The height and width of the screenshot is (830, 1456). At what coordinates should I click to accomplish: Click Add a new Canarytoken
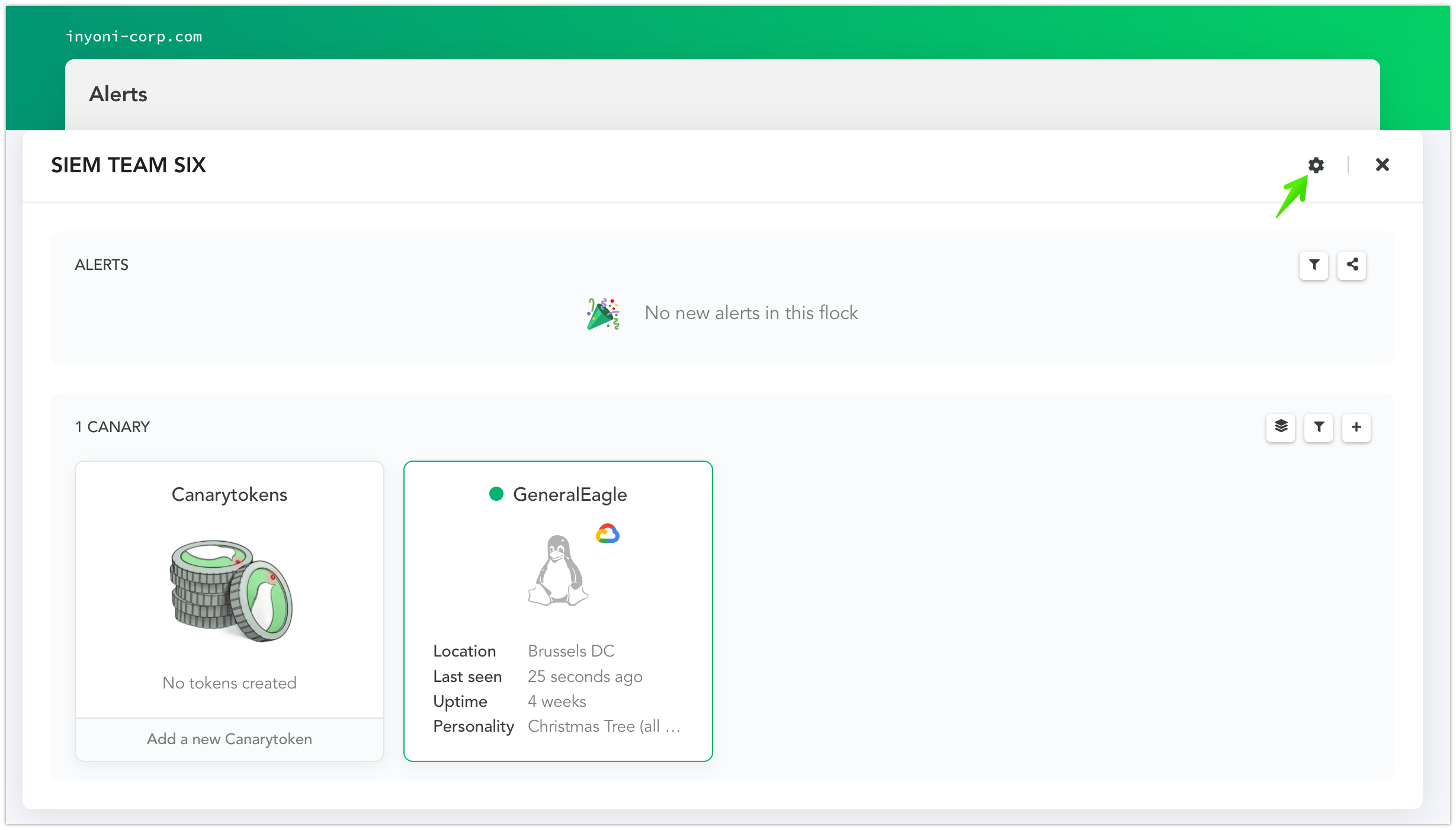pyautogui.click(x=229, y=739)
